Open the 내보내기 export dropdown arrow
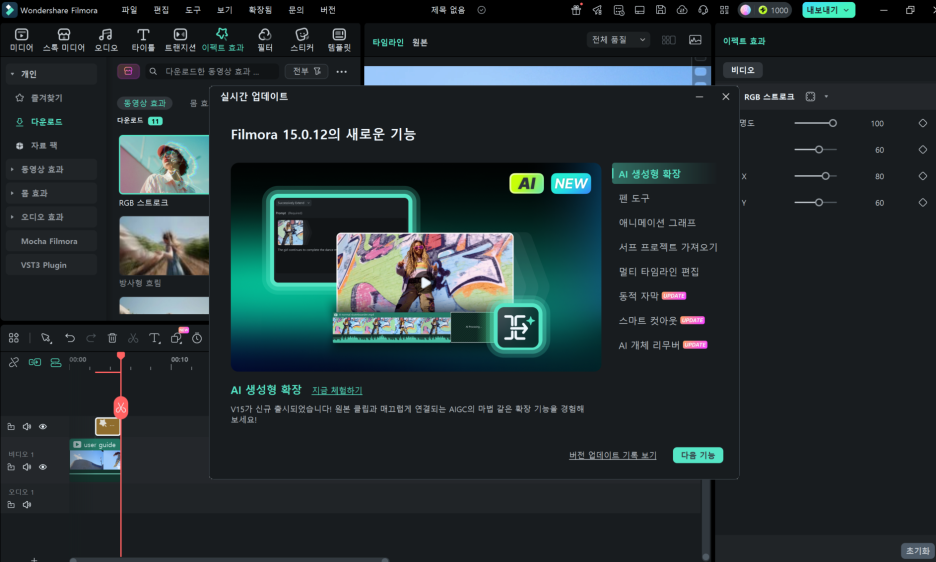The height and width of the screenshot is (562, 936). [846, 10]
